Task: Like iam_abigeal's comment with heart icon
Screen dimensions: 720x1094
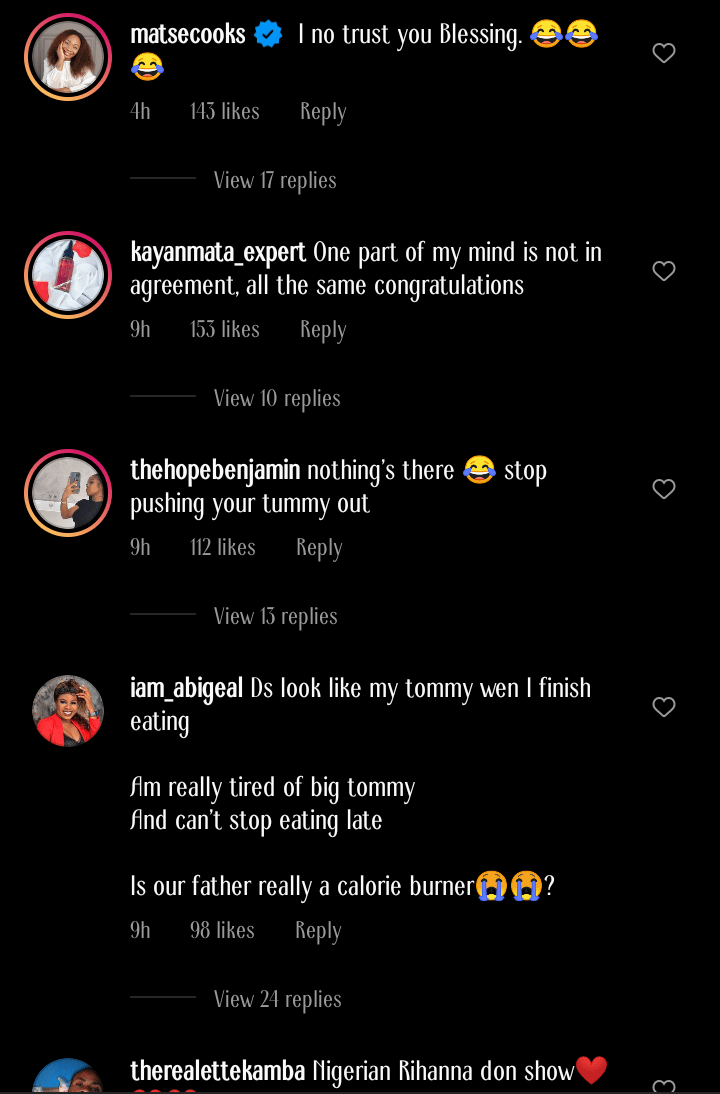Action: coord(664,707)
